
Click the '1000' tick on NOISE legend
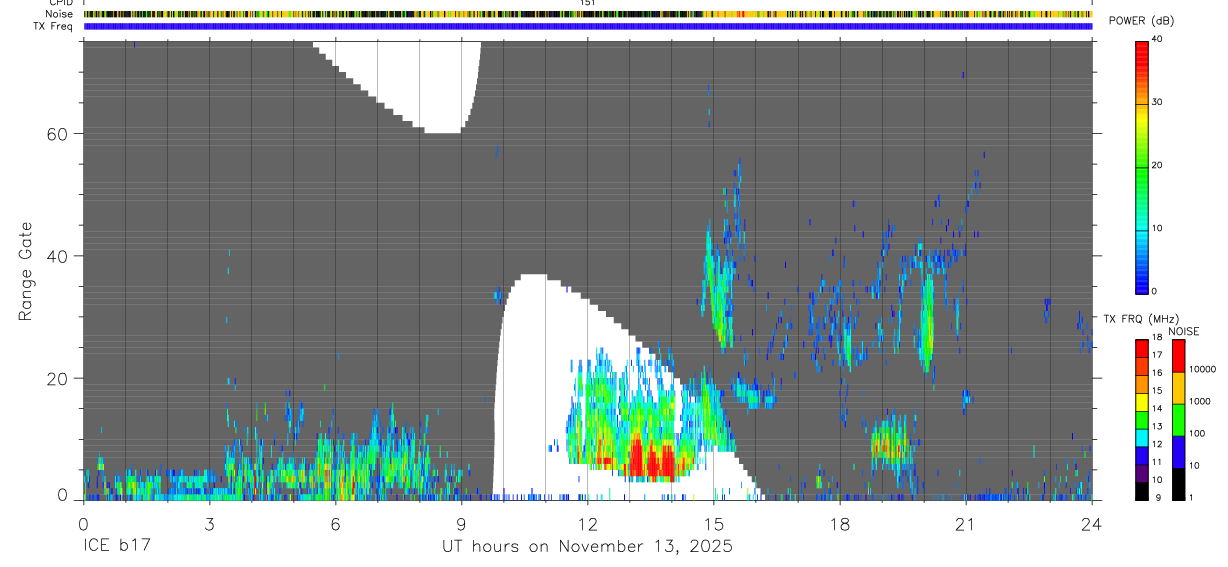coord(1200,401)
